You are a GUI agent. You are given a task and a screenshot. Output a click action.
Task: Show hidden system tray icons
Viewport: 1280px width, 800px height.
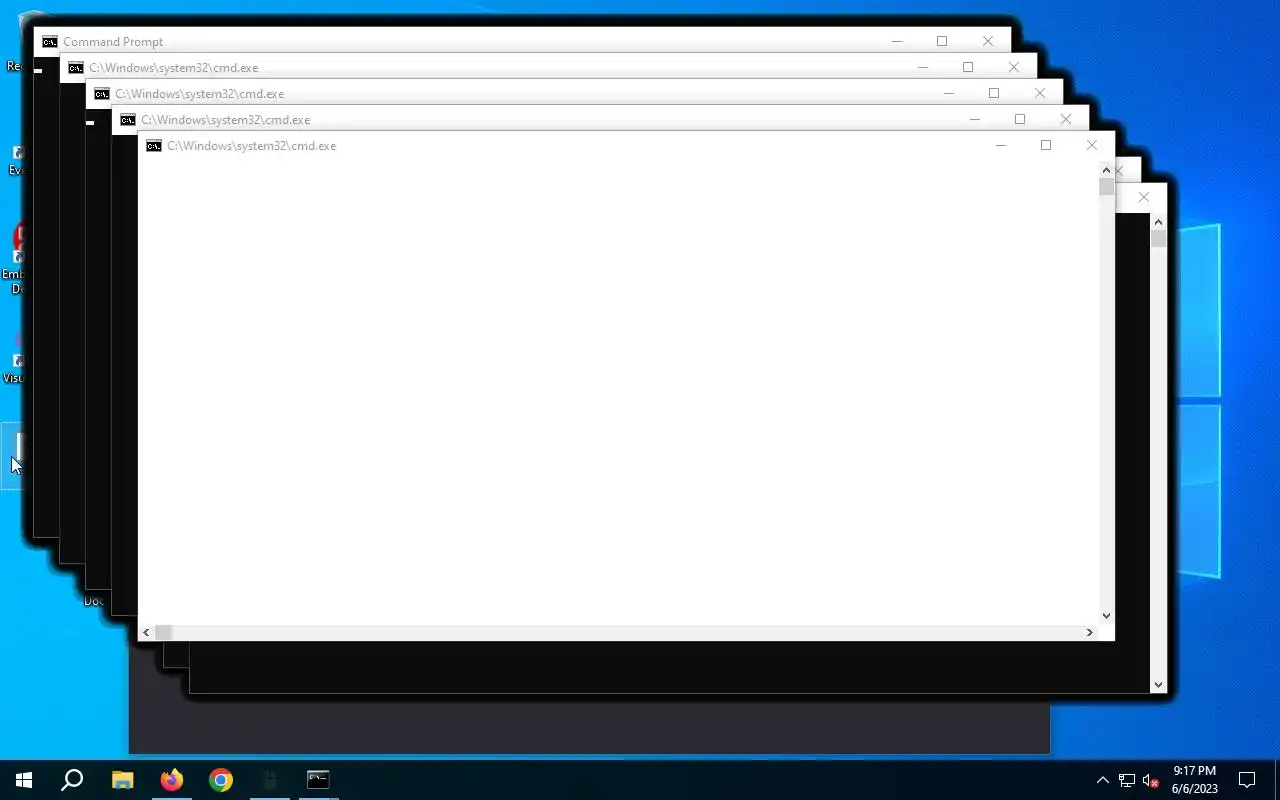(x=1102, y=780)
